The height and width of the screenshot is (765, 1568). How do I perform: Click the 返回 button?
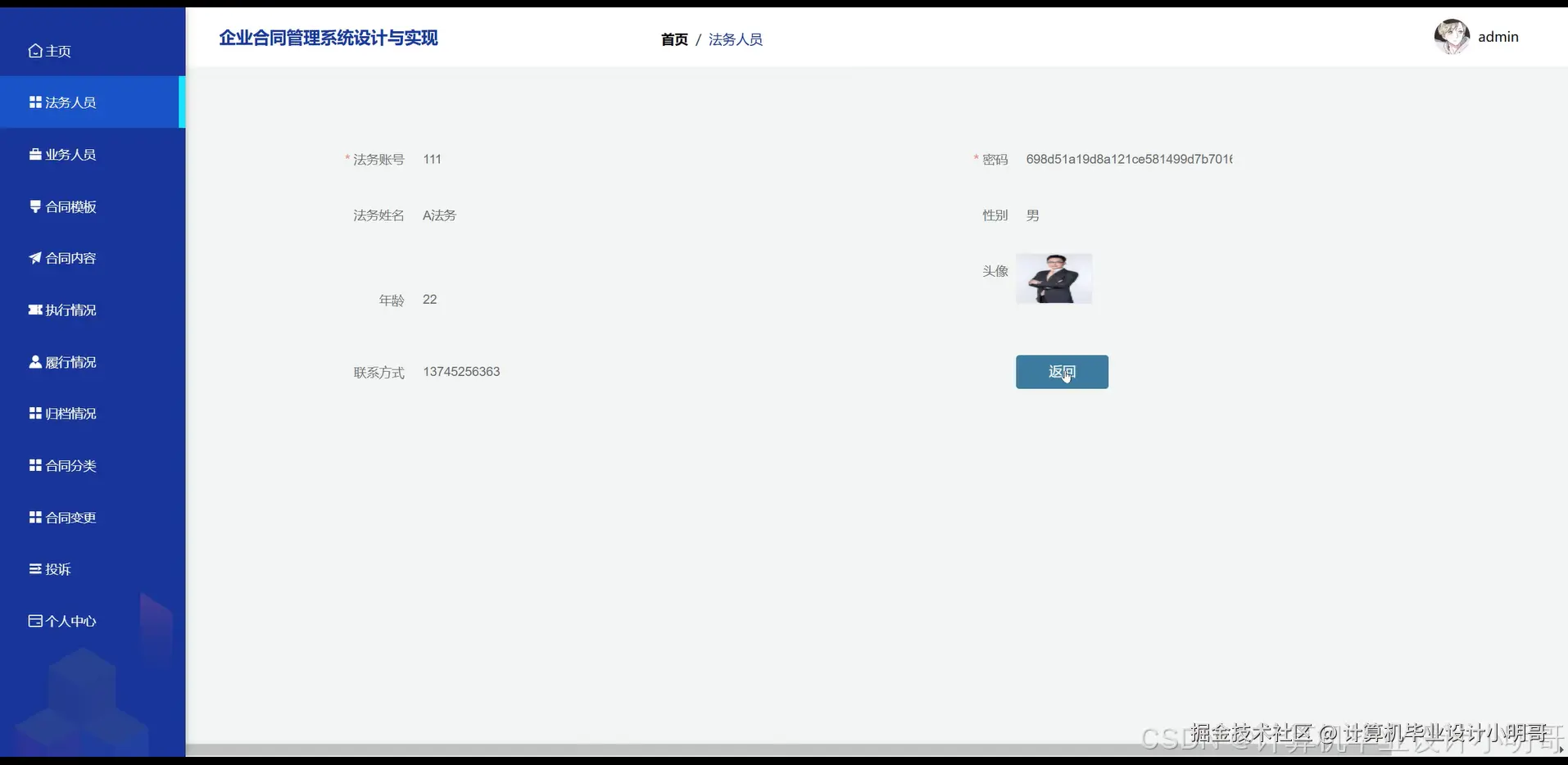point(1062,372)
